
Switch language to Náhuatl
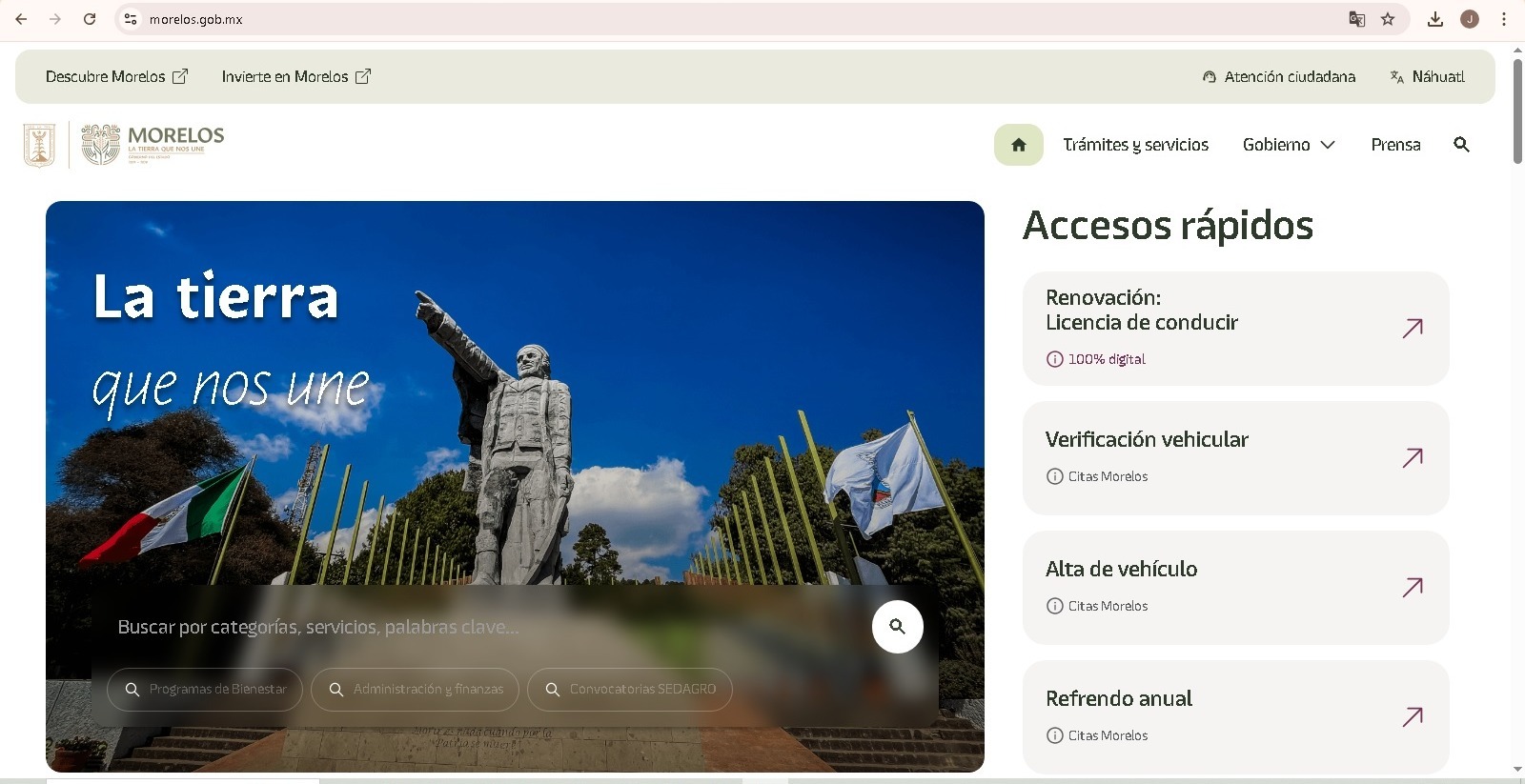click(x=1427, y=77)
